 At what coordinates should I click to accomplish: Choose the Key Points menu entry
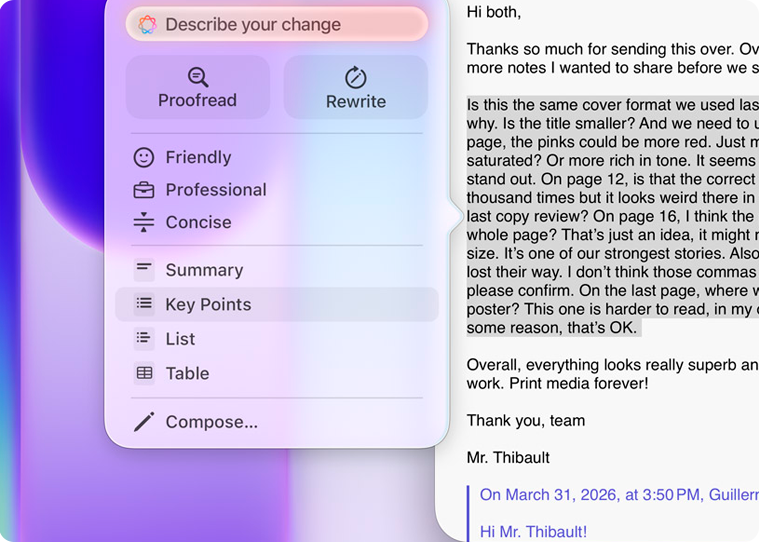point(277,304)
